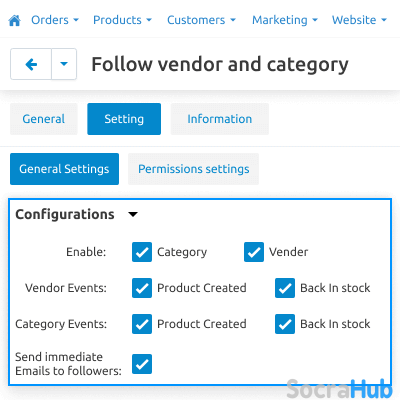Open the Products menu

[122, 20]
